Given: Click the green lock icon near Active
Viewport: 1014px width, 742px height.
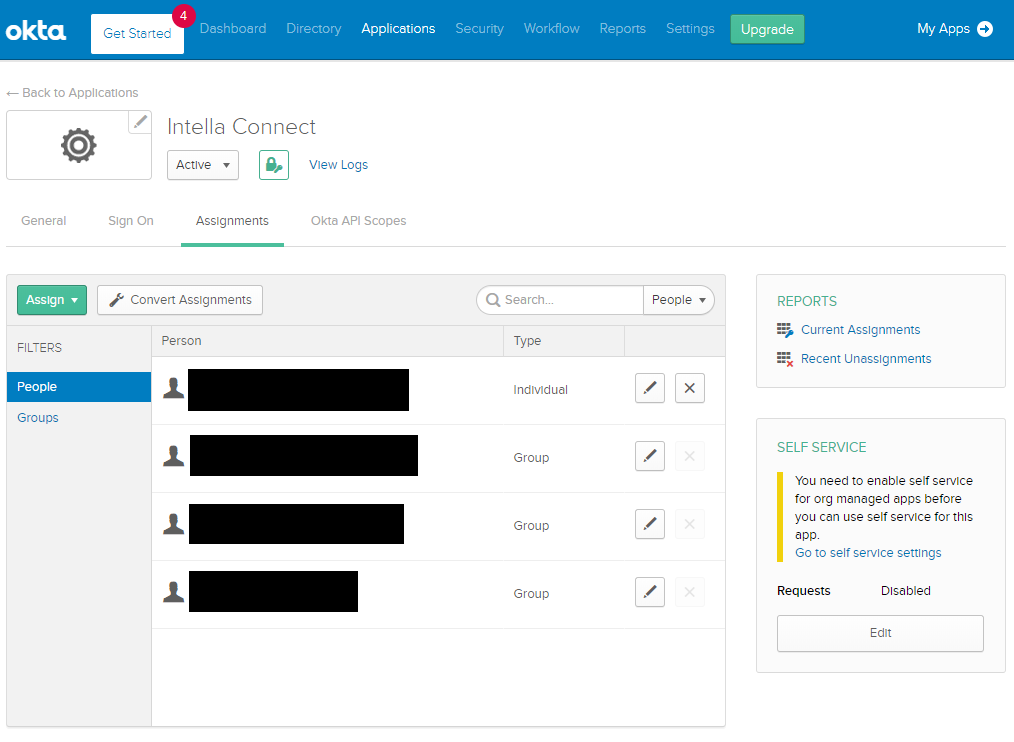Looking at the screenshot, I should point(273,164).
